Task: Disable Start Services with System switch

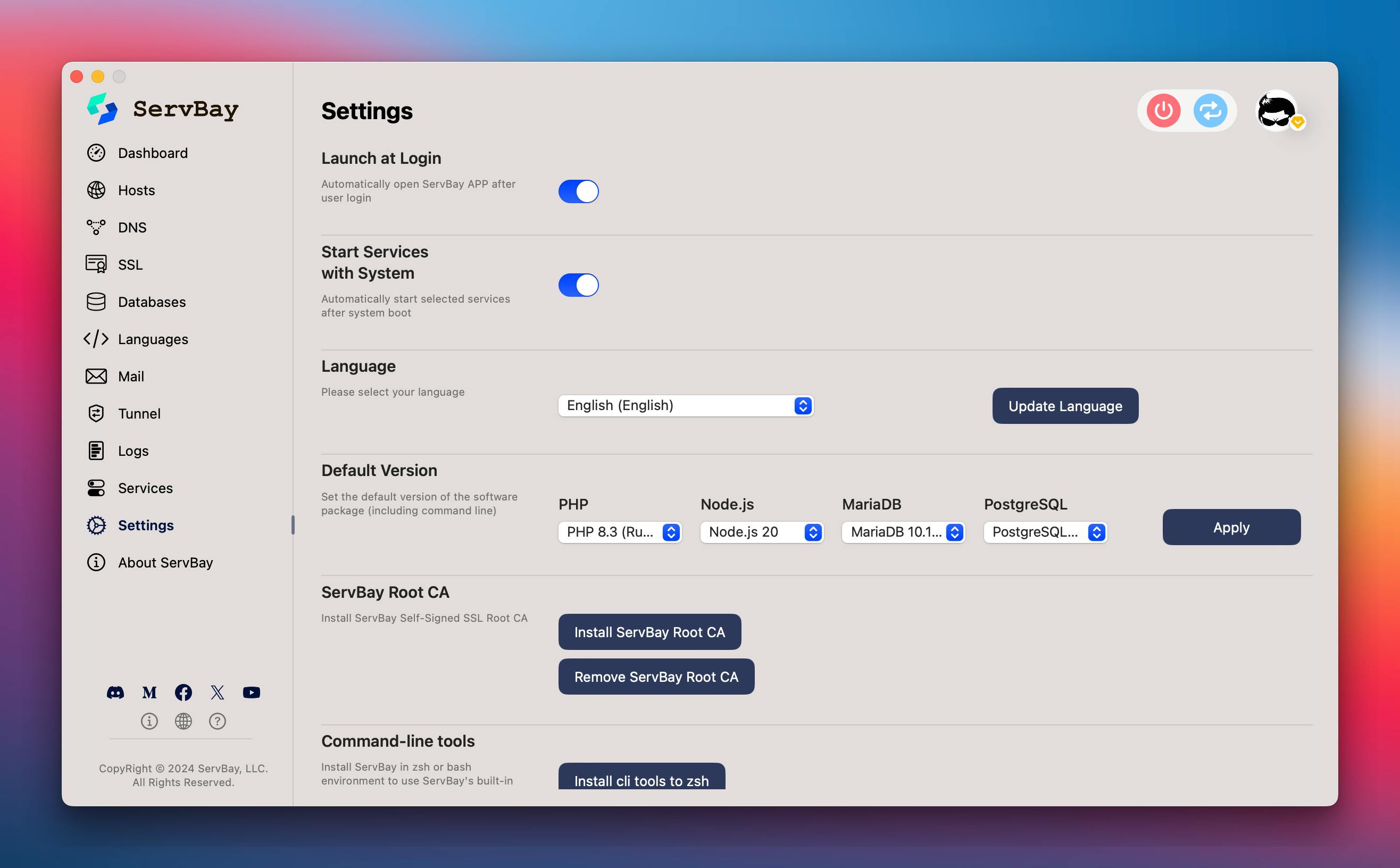Action: pos(579,285)
